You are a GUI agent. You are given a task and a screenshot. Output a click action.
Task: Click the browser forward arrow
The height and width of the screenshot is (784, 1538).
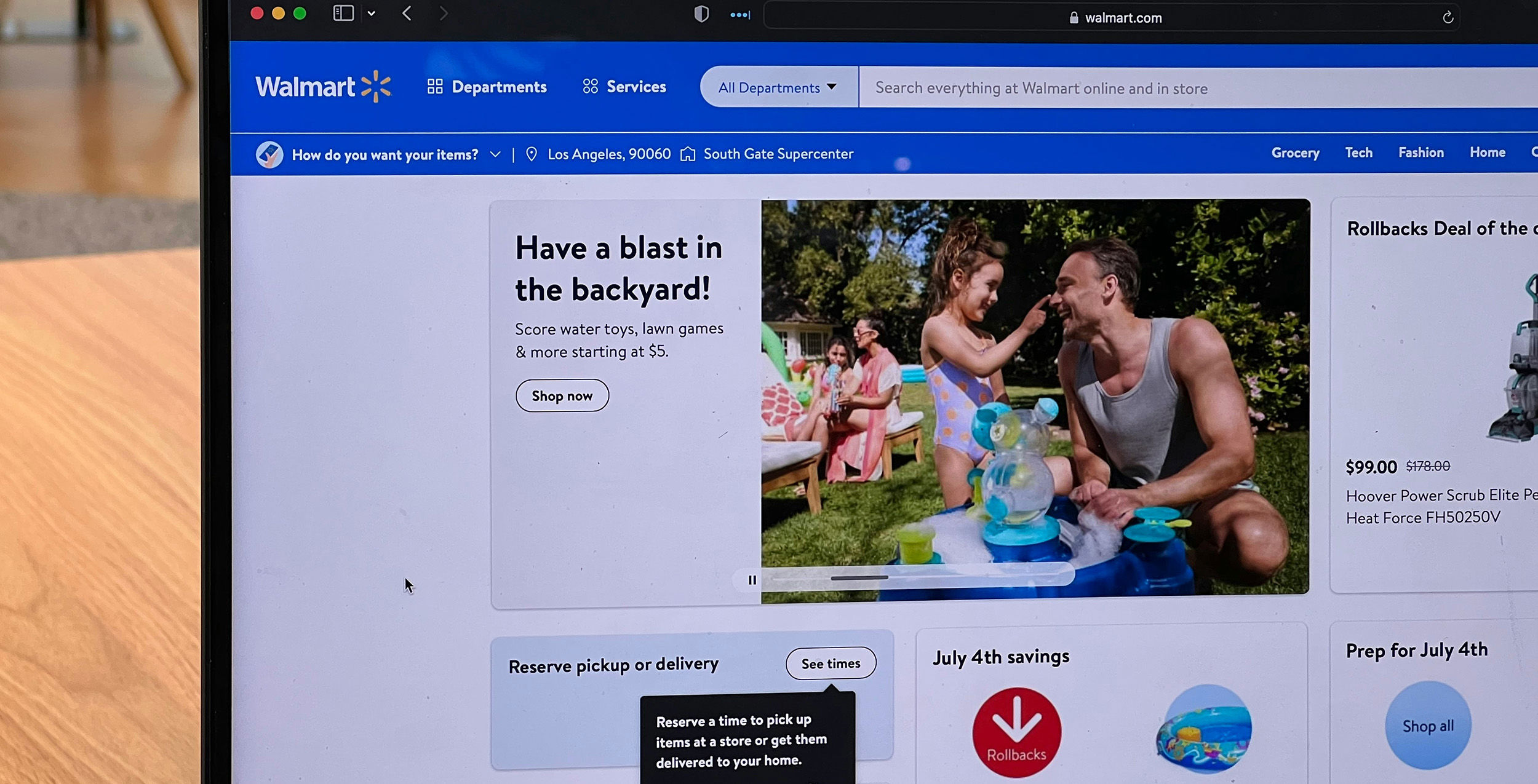tap(444, 13)
